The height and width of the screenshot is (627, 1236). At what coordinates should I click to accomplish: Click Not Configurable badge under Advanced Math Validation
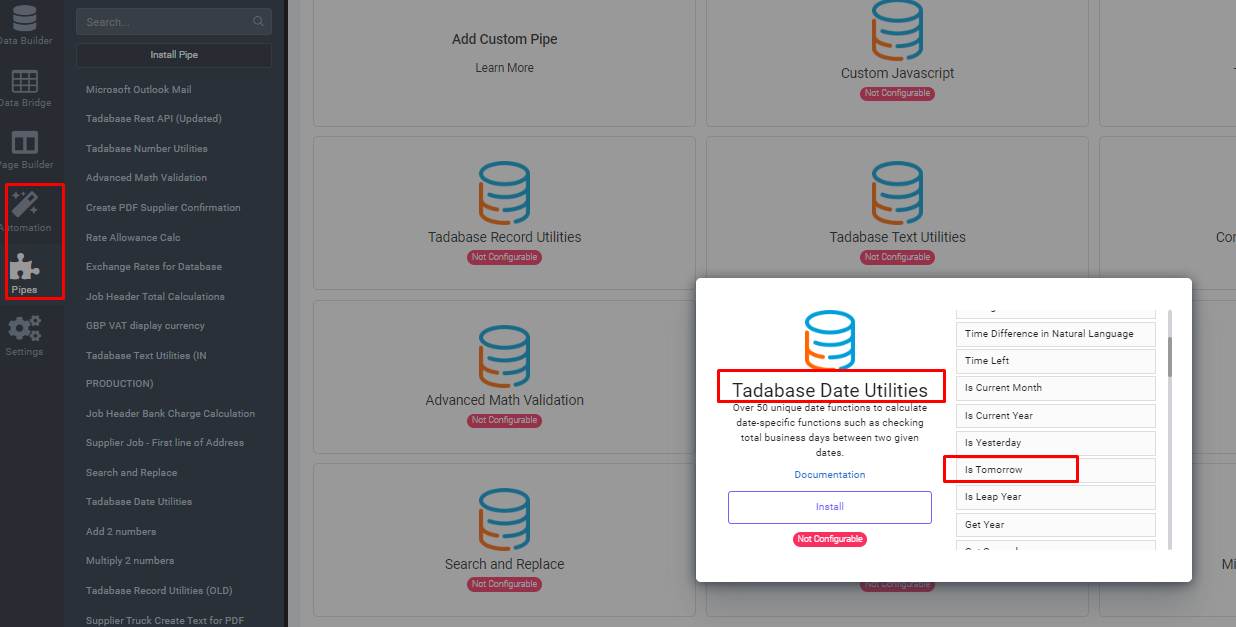tap(505, 421)
